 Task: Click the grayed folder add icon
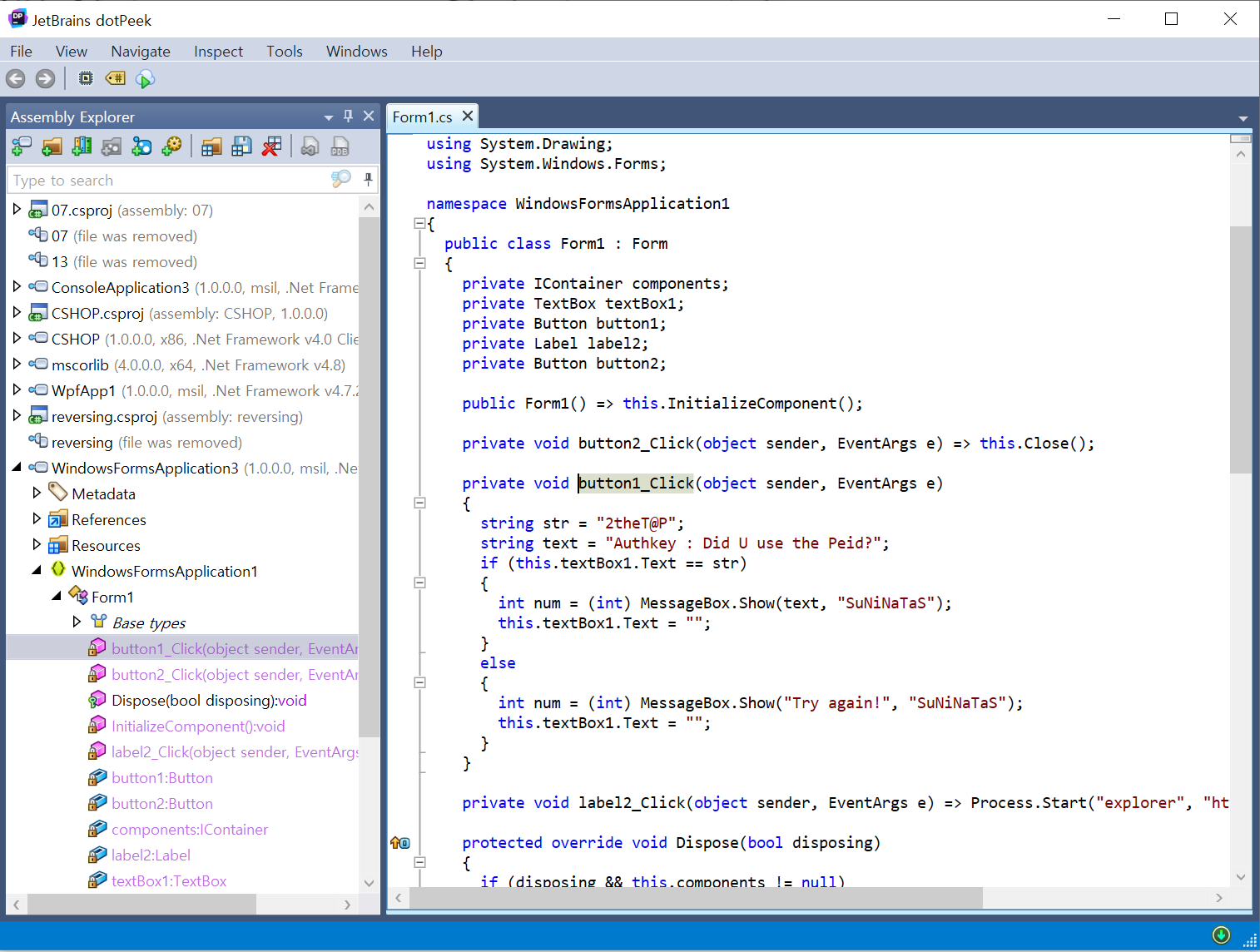[x=112, y=147]
